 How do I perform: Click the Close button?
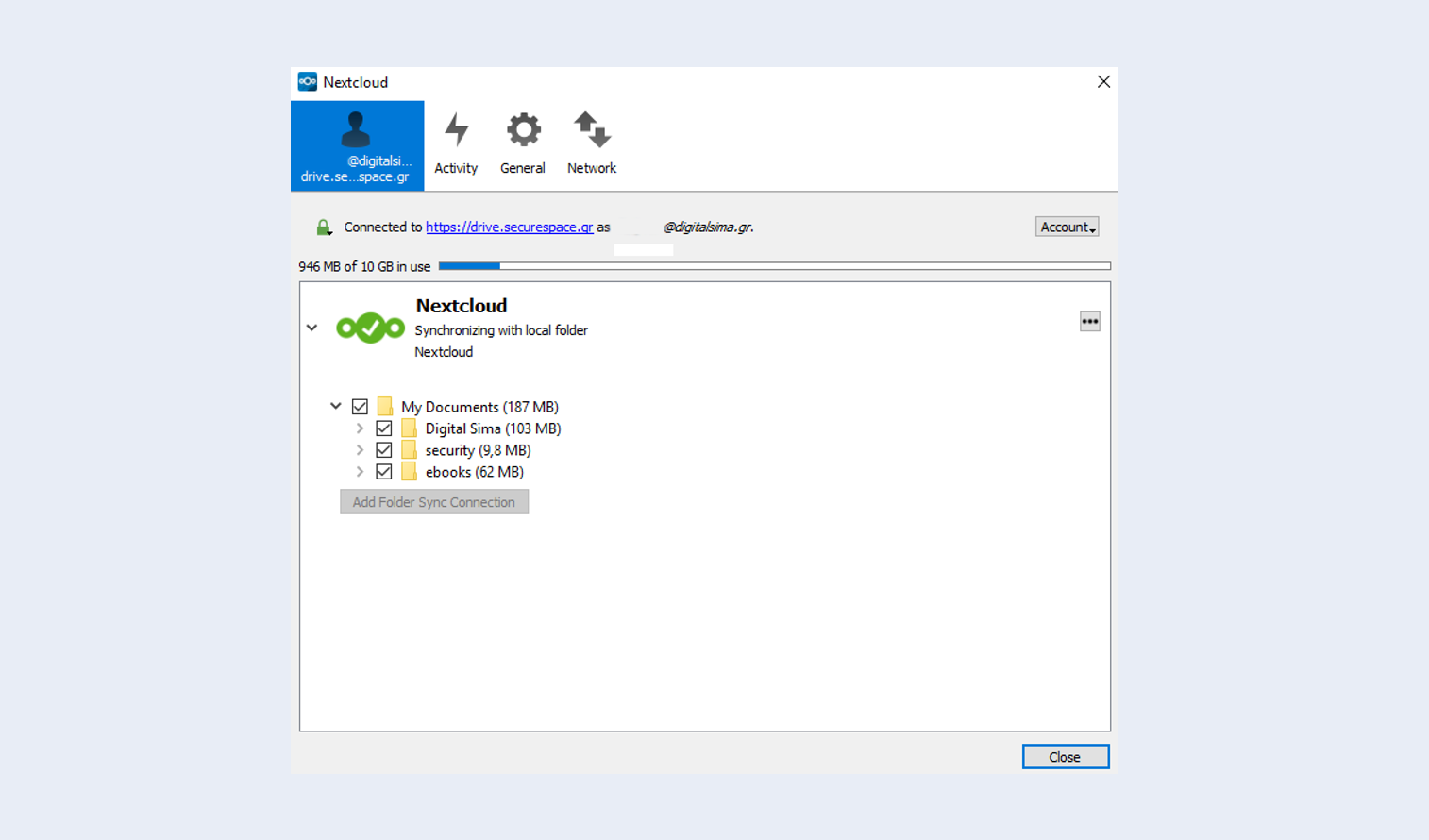tap(1066, 757)
